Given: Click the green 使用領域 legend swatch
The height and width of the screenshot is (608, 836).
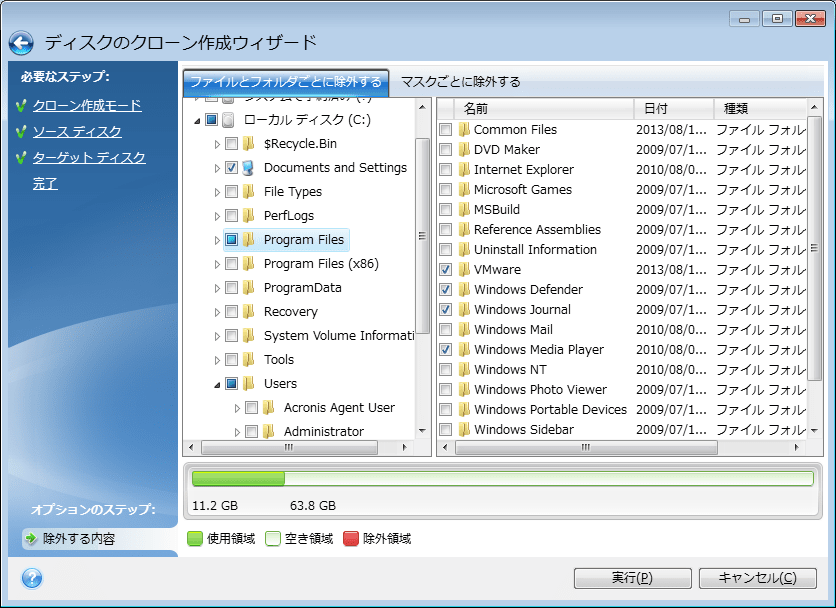Looking at the screenshot, I should click(195, 539).
